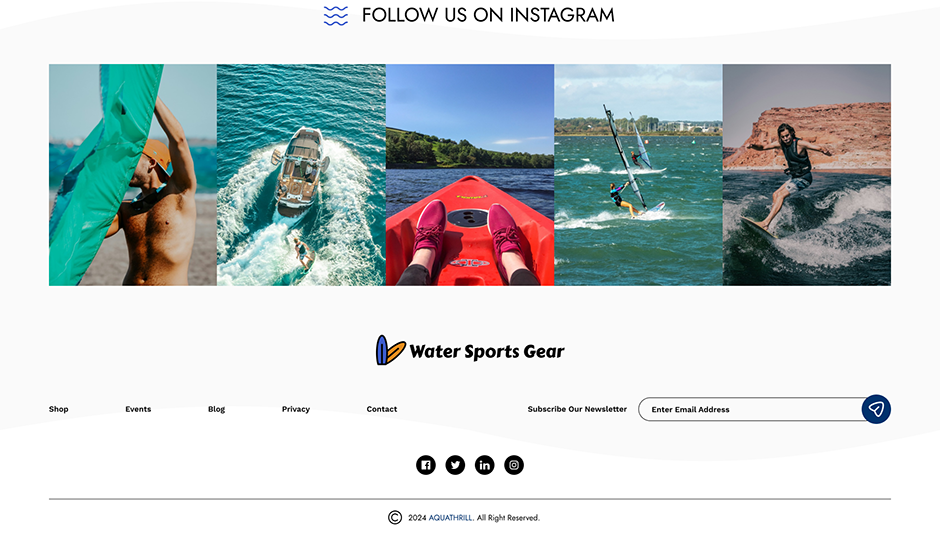The image size is (940, 537).
Task: Click the blue waves icon beside heading
Action: [336, 16]
